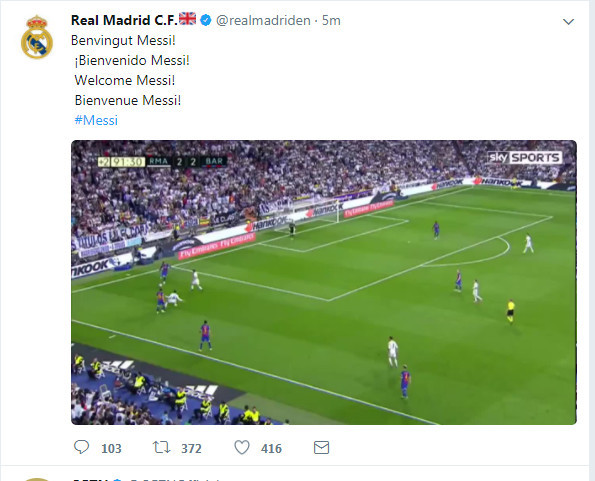This screenshot has width=595, height=481.
Task: Open the #Messi hashtag link
Action: (96, 120)
